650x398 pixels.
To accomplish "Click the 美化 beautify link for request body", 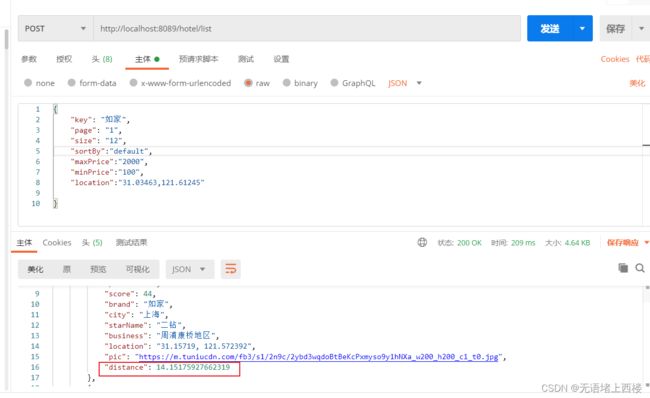I will point(637,83).
